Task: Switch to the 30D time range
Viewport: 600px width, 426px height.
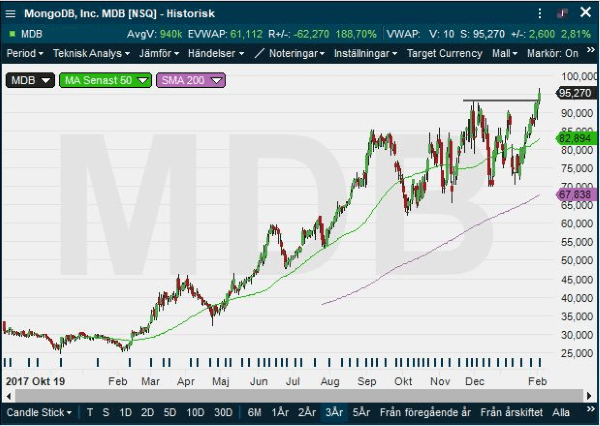Action: tap(223, 413)
